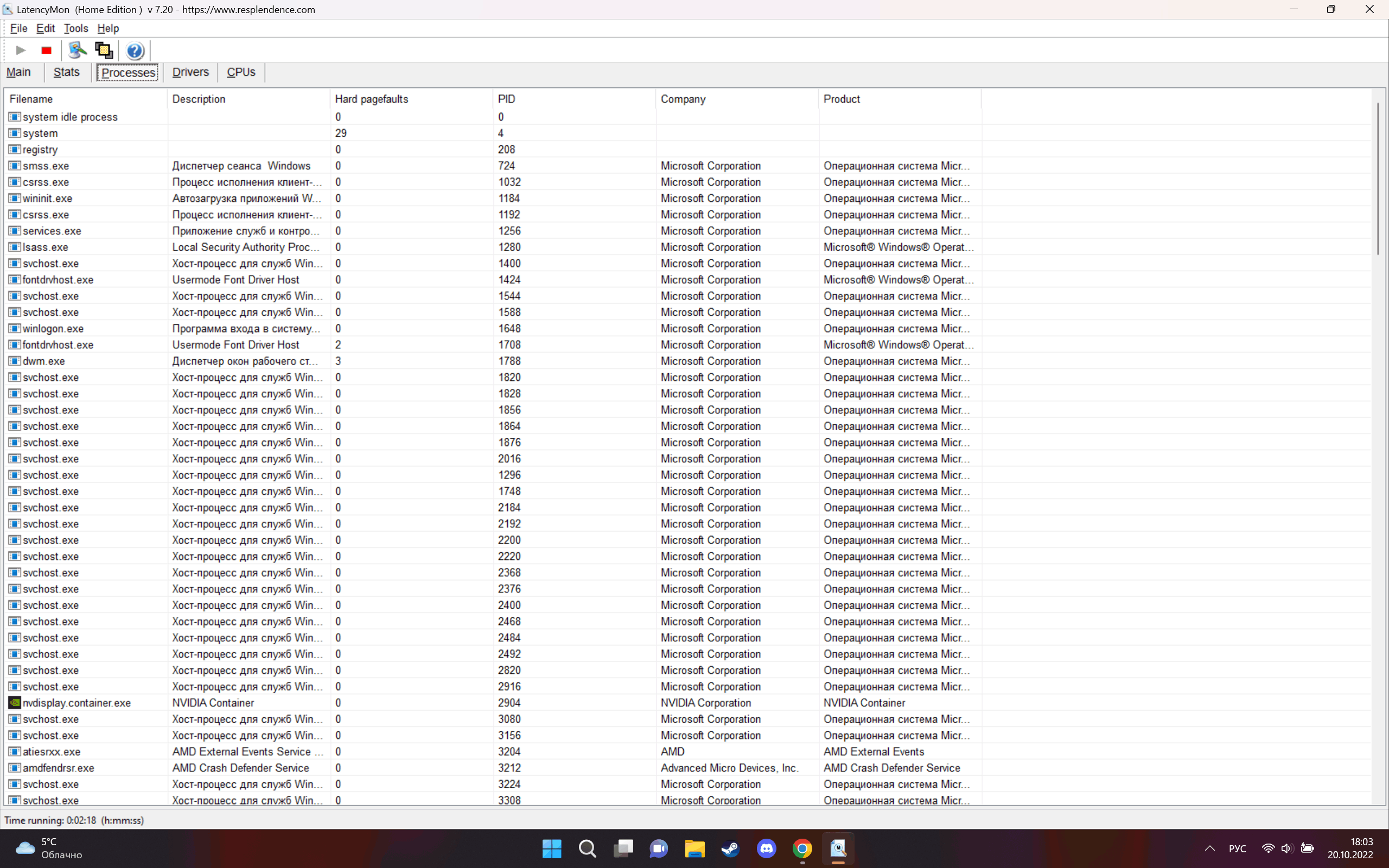
Task: Sort by the Description column header
Action: (249, 99)
